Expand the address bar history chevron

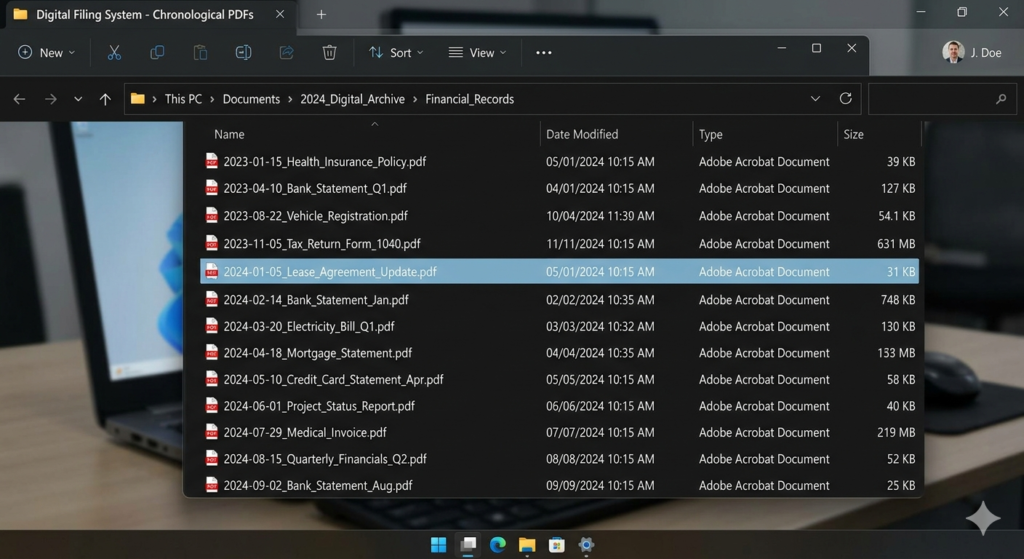pos(815,99)
